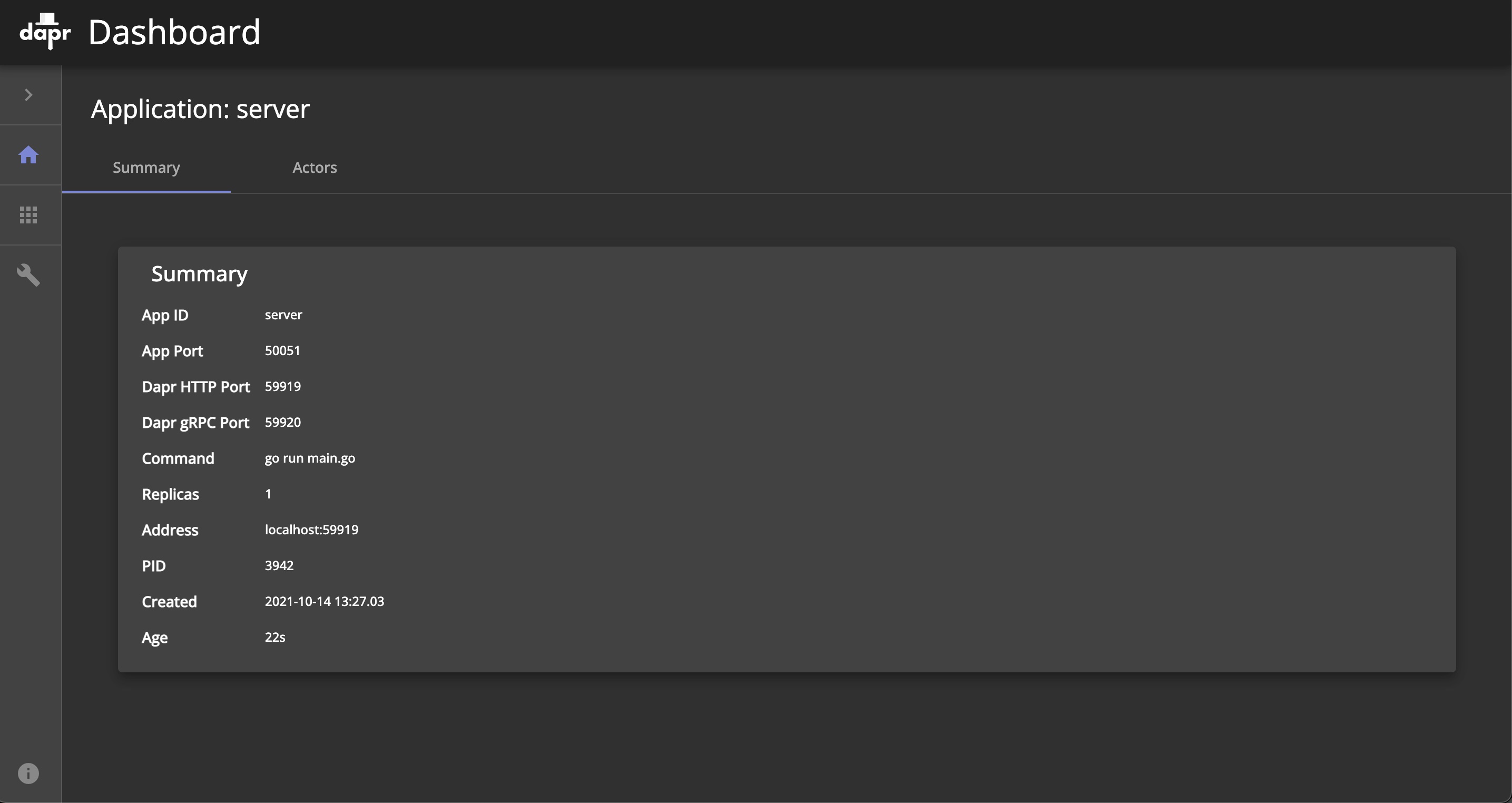Image resolution: width=1512 pixels, height=803 pixels.
Task: Click the Application: server heading
Action: [200, 109]
